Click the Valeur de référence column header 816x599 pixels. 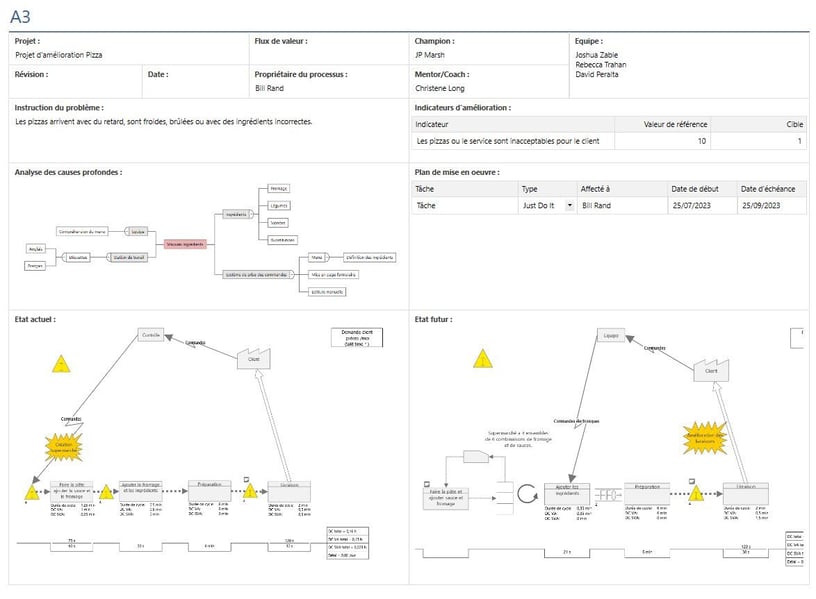point(675,124)
